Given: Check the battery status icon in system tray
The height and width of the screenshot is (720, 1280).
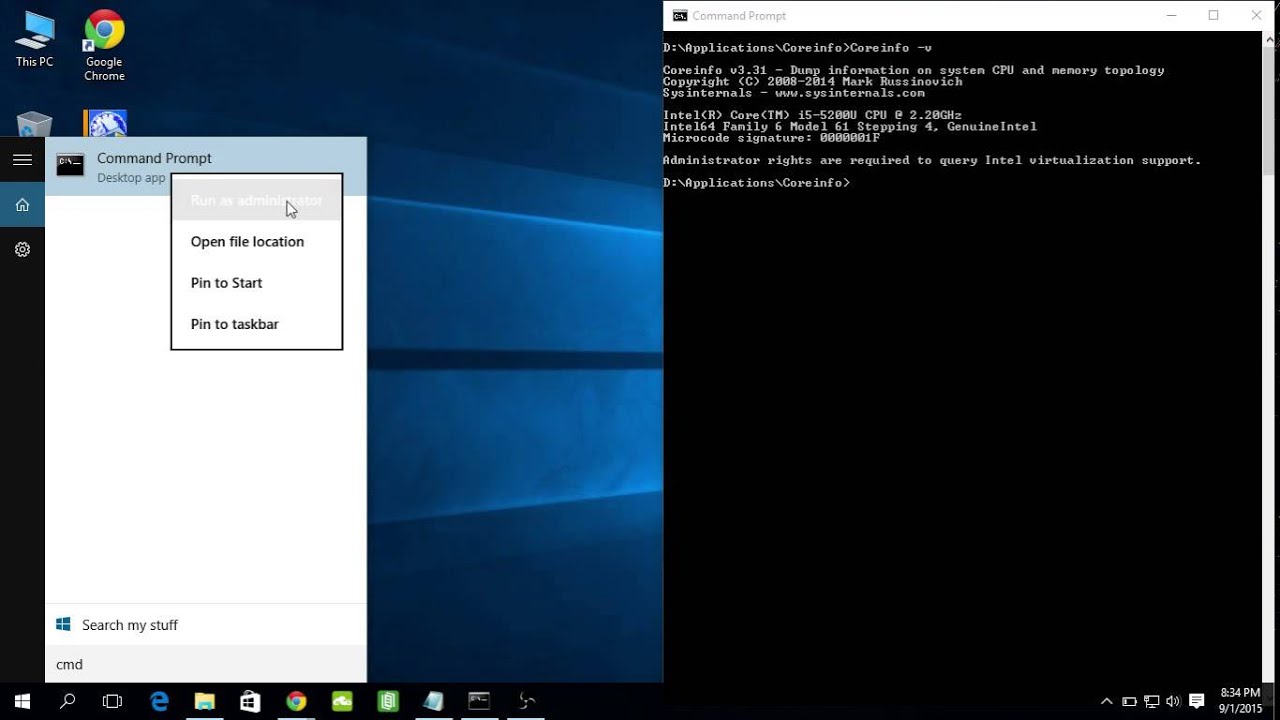Looking at the screenshot, I should [x=1129, y=700].
